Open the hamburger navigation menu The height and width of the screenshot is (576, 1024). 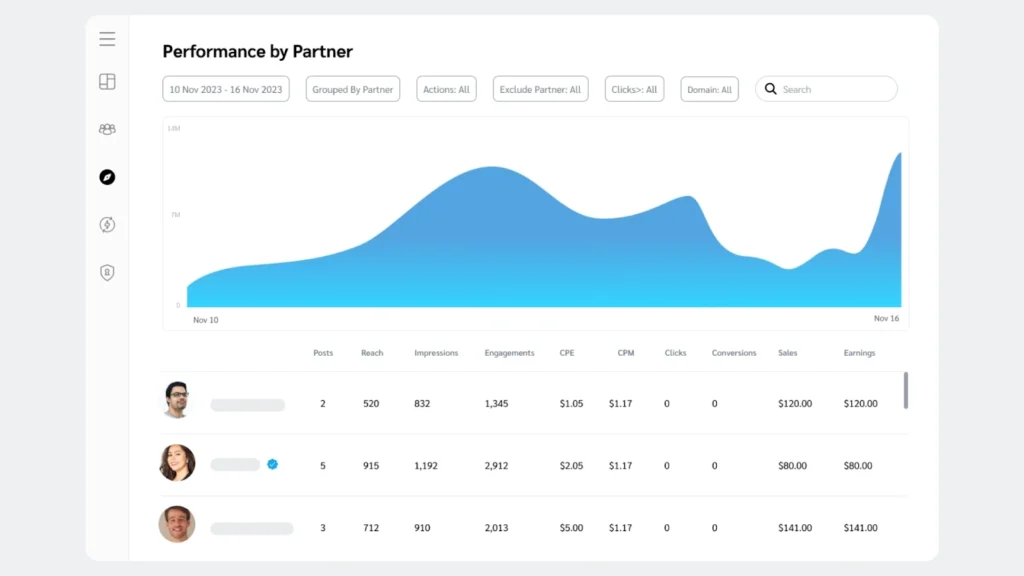(107, 38)
